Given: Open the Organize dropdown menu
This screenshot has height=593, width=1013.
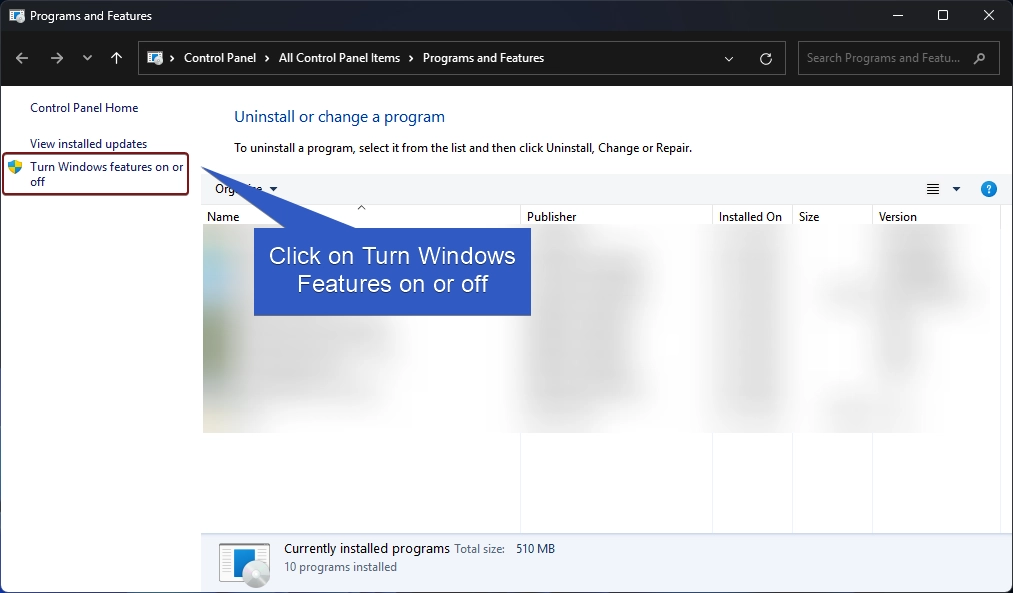Looking at the screenshot, I should coord(246,189).
